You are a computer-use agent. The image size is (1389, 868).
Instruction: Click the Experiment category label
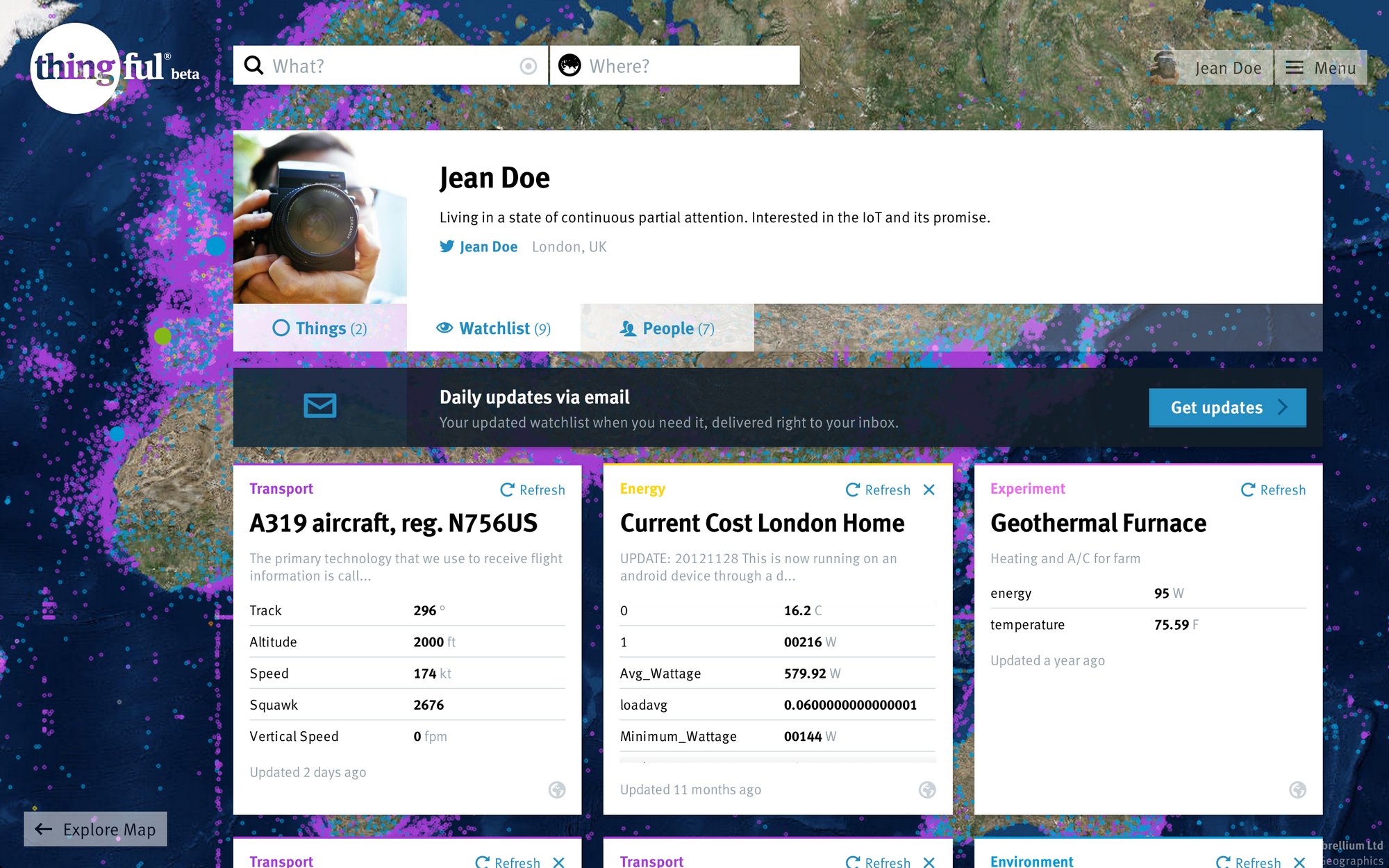(1027, 489)
